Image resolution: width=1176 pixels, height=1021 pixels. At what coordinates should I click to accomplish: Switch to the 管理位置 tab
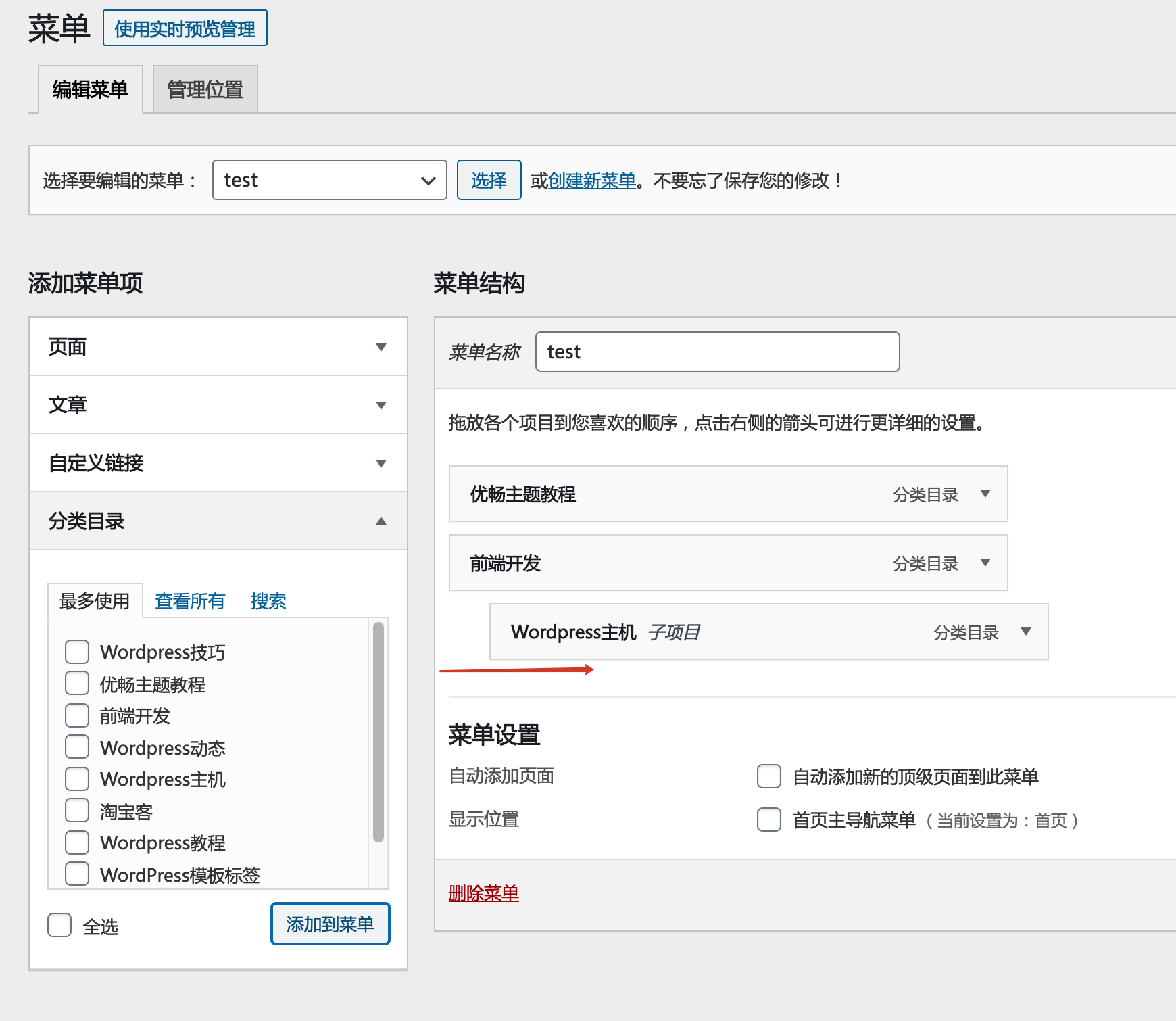pos(205,89)
